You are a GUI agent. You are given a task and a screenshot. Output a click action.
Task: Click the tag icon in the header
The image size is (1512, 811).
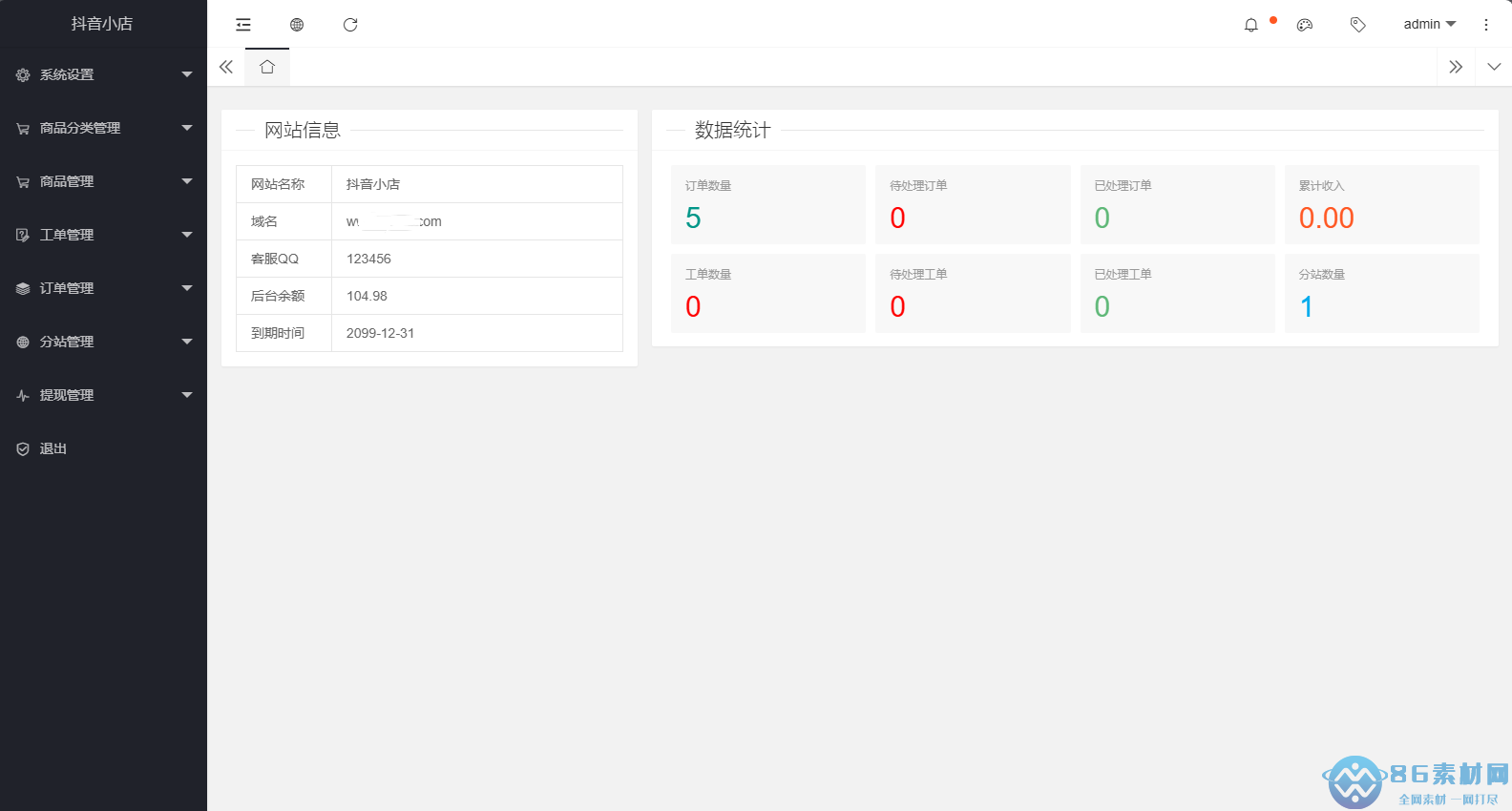point(1357,25)
